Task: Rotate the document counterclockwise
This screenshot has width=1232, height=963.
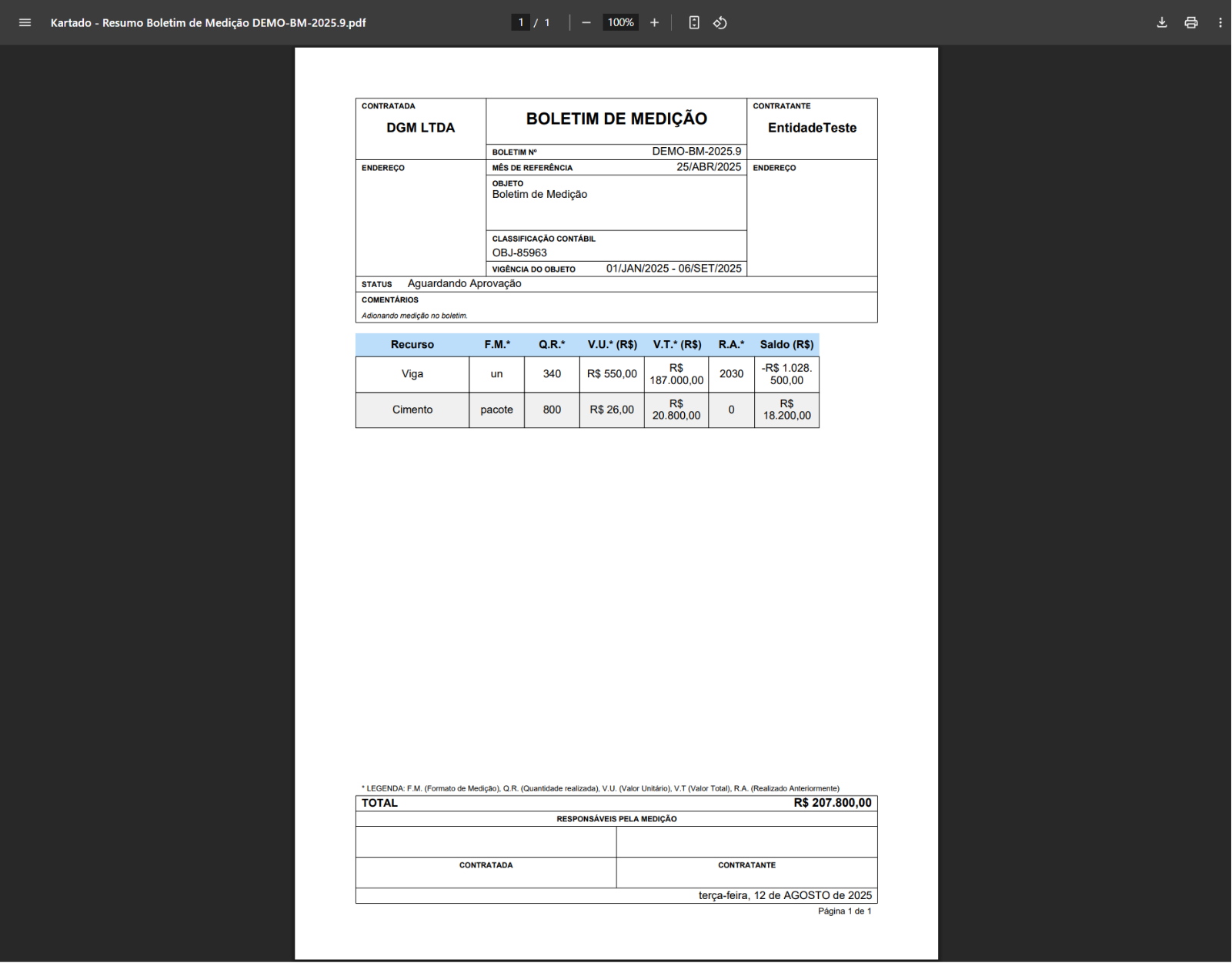Action: click(720, 22)
